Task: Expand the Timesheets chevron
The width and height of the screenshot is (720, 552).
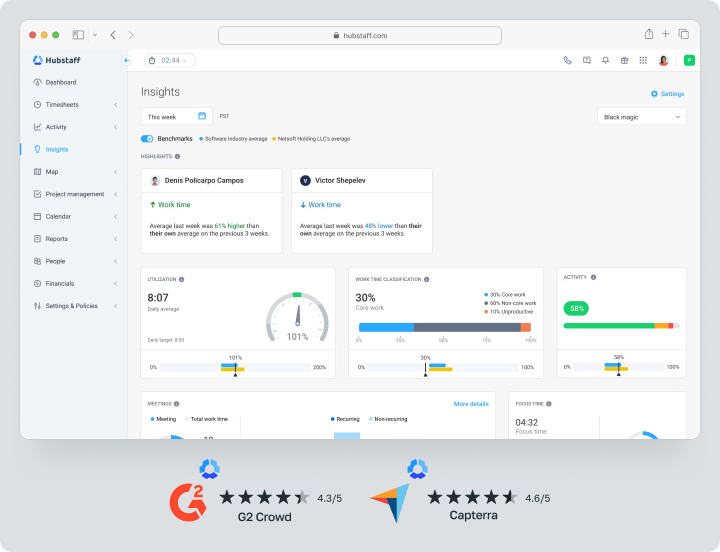Action: tap(116, 105)
